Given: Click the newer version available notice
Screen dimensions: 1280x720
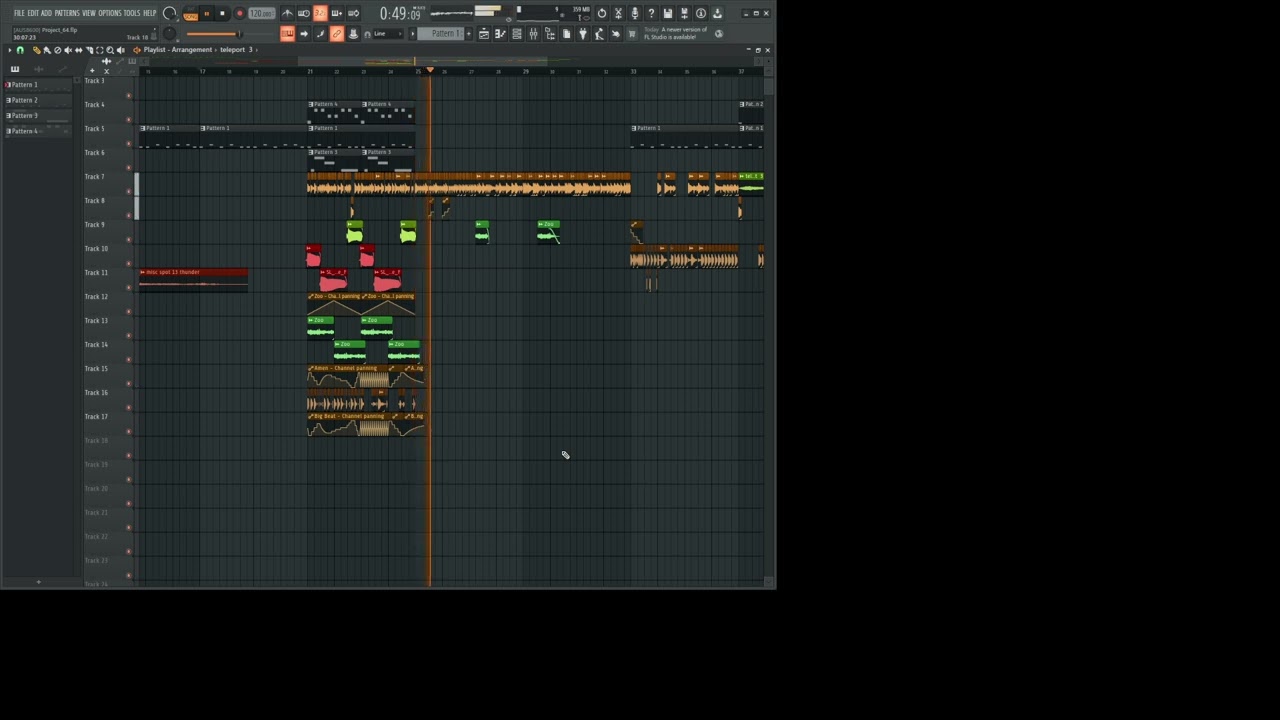Looking at the screenshot, I should pyautogui.click(x=676, y=34).
